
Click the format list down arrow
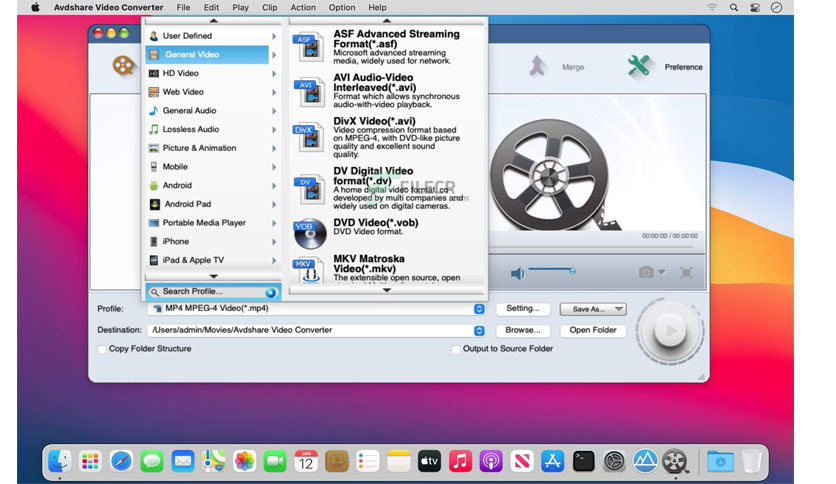click(387, 291)
